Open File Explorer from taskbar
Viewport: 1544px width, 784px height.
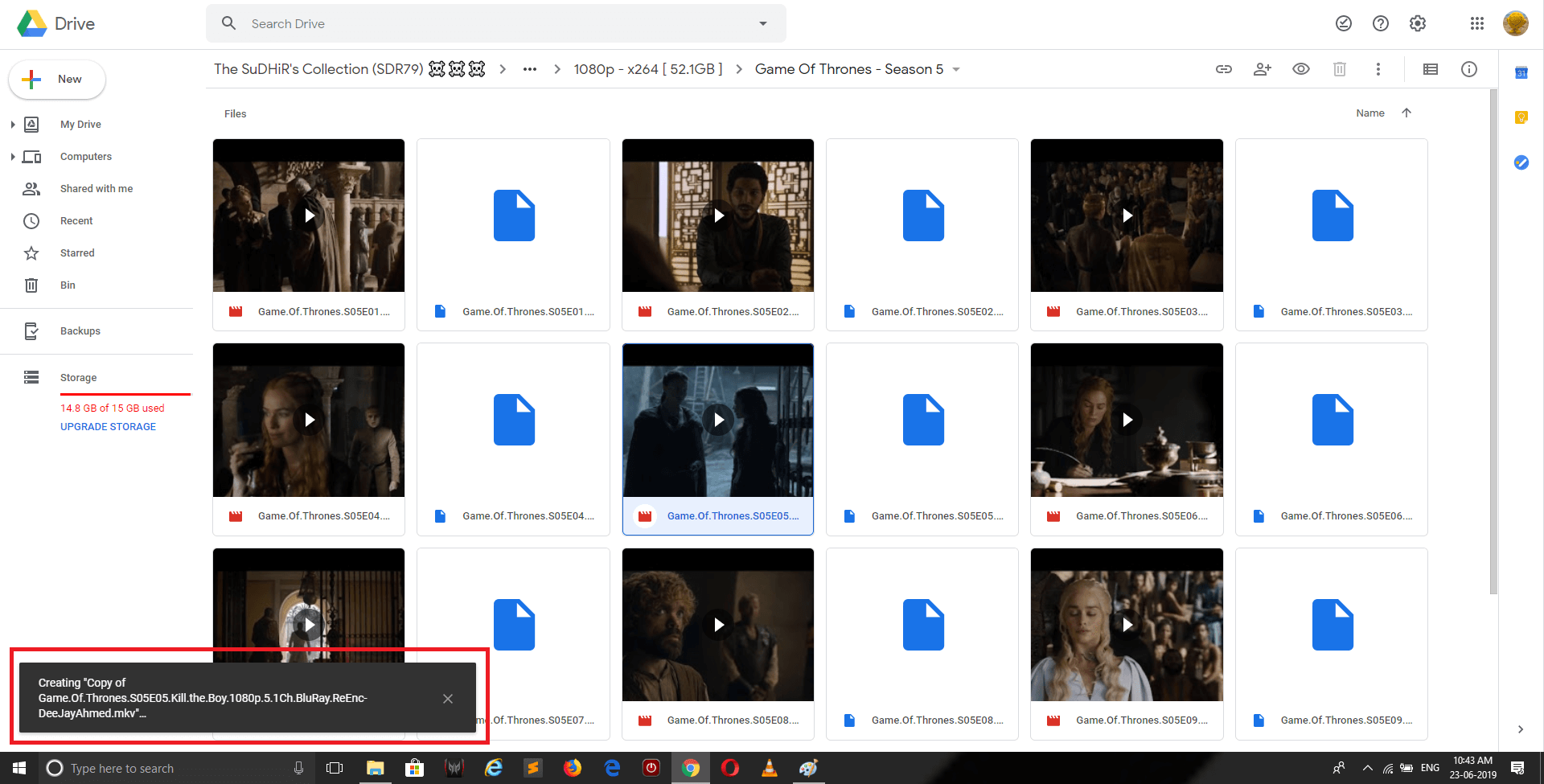click(x=375, y=768)
